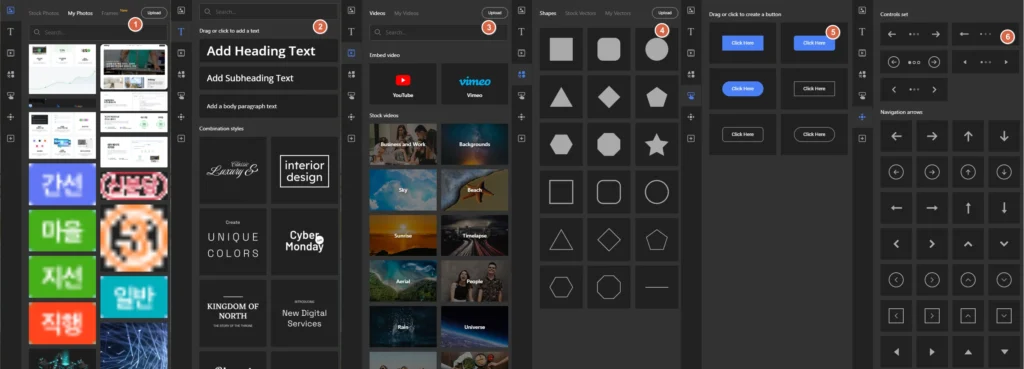
Task: Click Add Subheading Text
Action: click(268, 78)
